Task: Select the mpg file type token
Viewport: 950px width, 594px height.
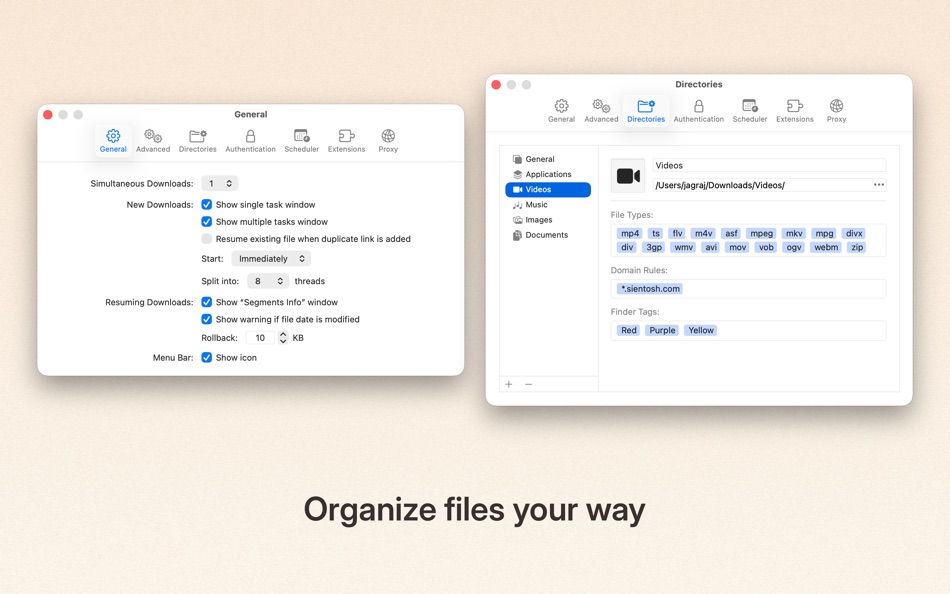Action: click(824, 233)
